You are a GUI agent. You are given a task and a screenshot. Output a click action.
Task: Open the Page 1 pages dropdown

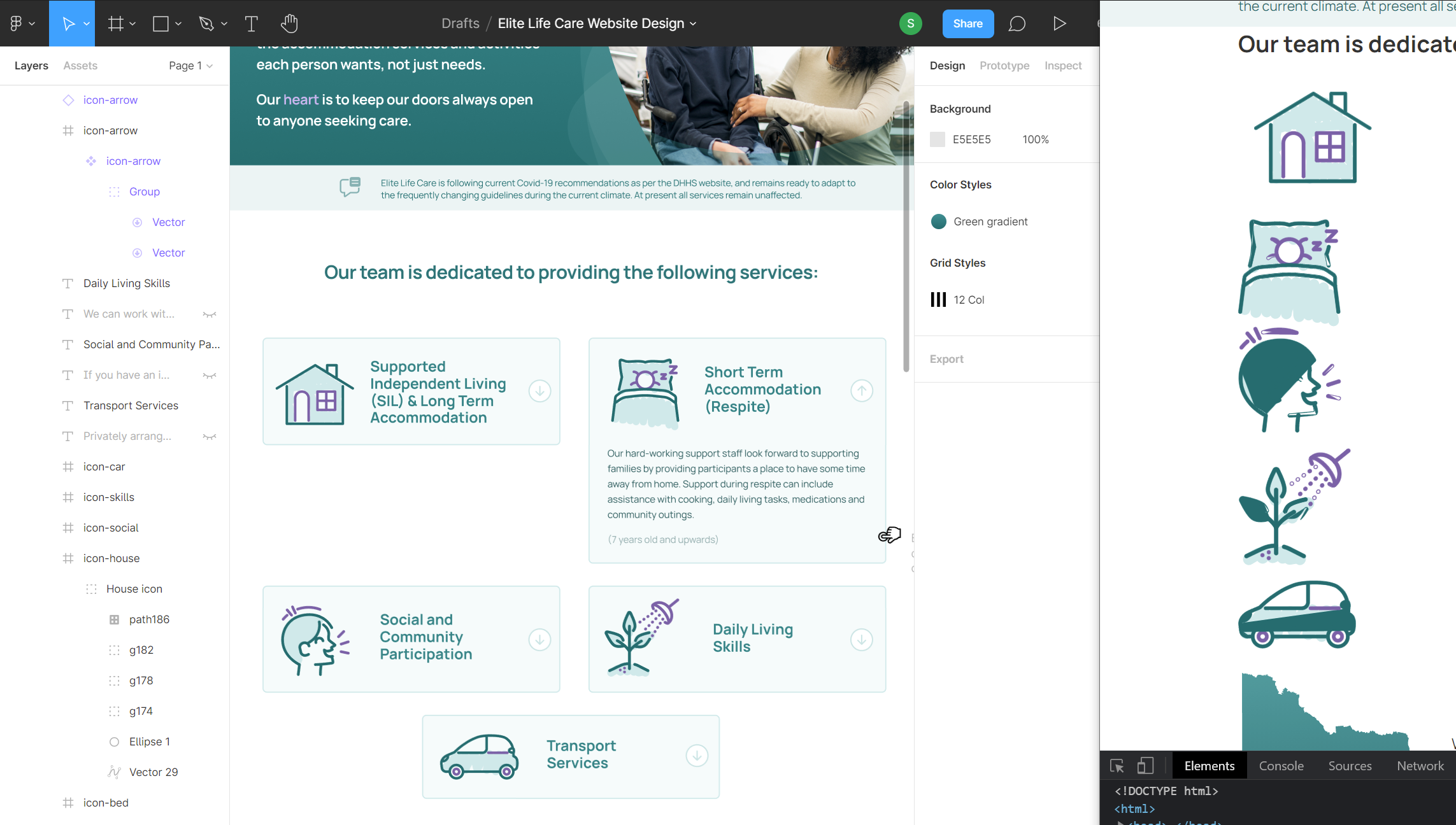click(x=190, y=66)
